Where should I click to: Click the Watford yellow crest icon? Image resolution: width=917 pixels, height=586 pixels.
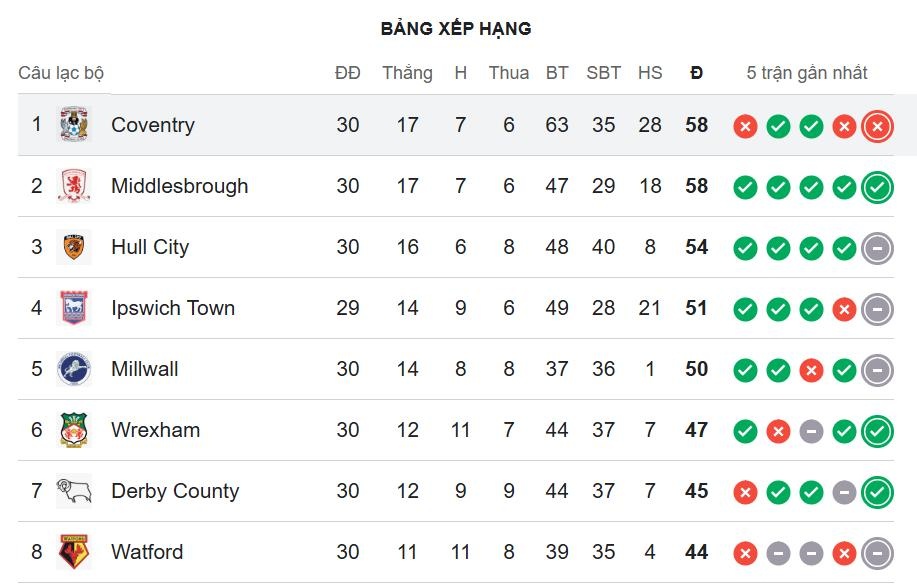coord(74,552)
